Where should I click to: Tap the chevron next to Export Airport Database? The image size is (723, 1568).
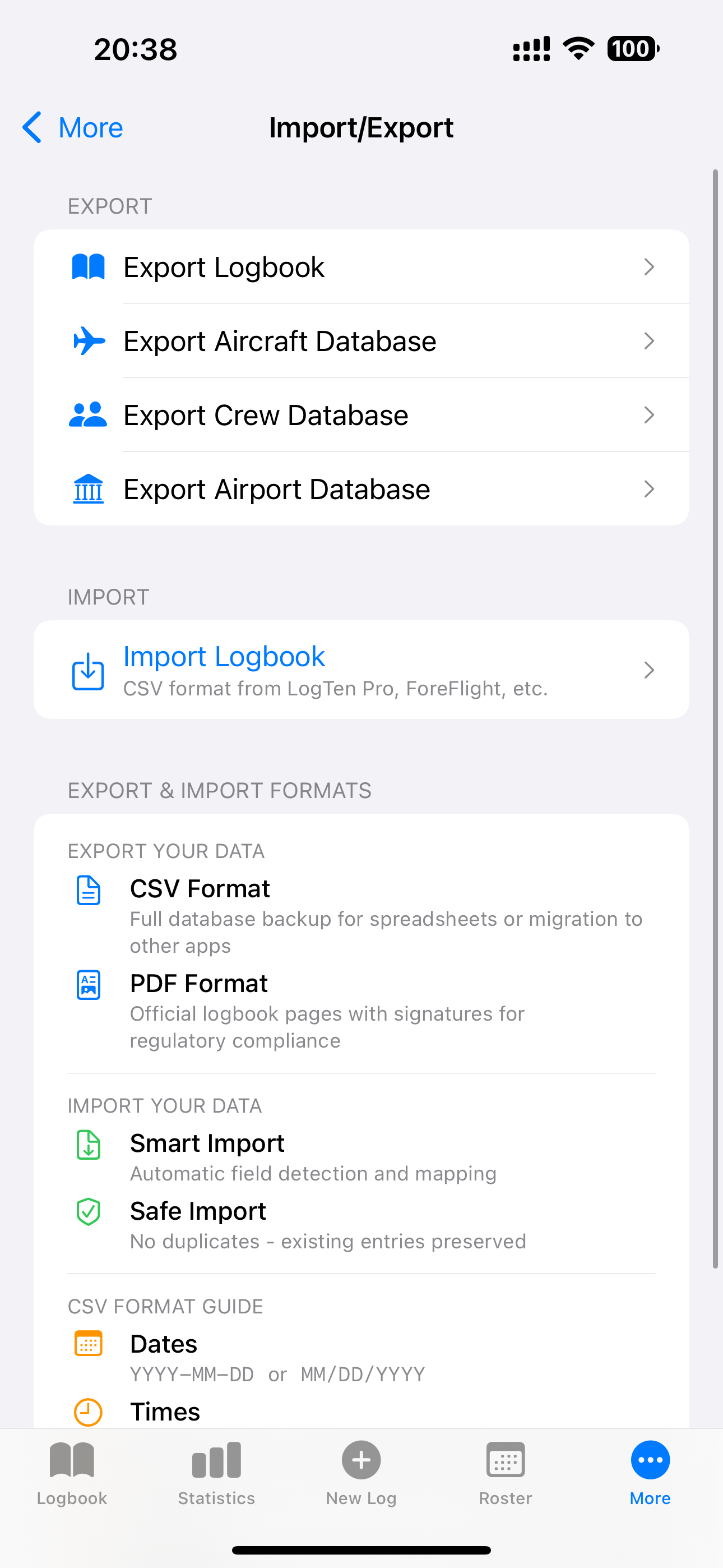tap(649, 488)
